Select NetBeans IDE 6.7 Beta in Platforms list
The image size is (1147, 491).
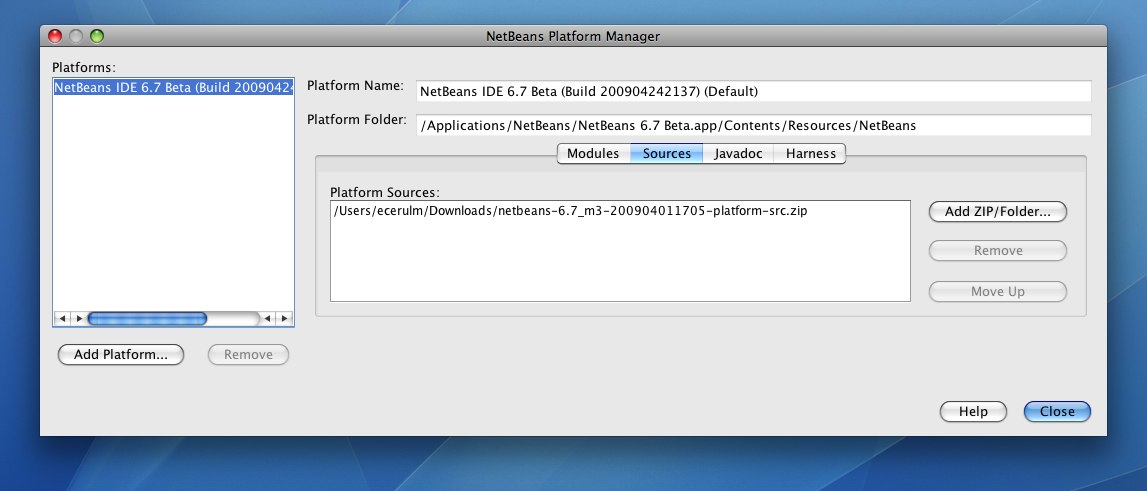pos(173,88)
